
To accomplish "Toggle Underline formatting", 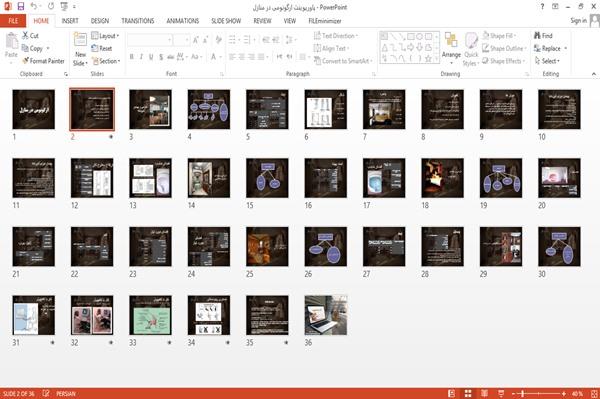I will click(151, 57).
